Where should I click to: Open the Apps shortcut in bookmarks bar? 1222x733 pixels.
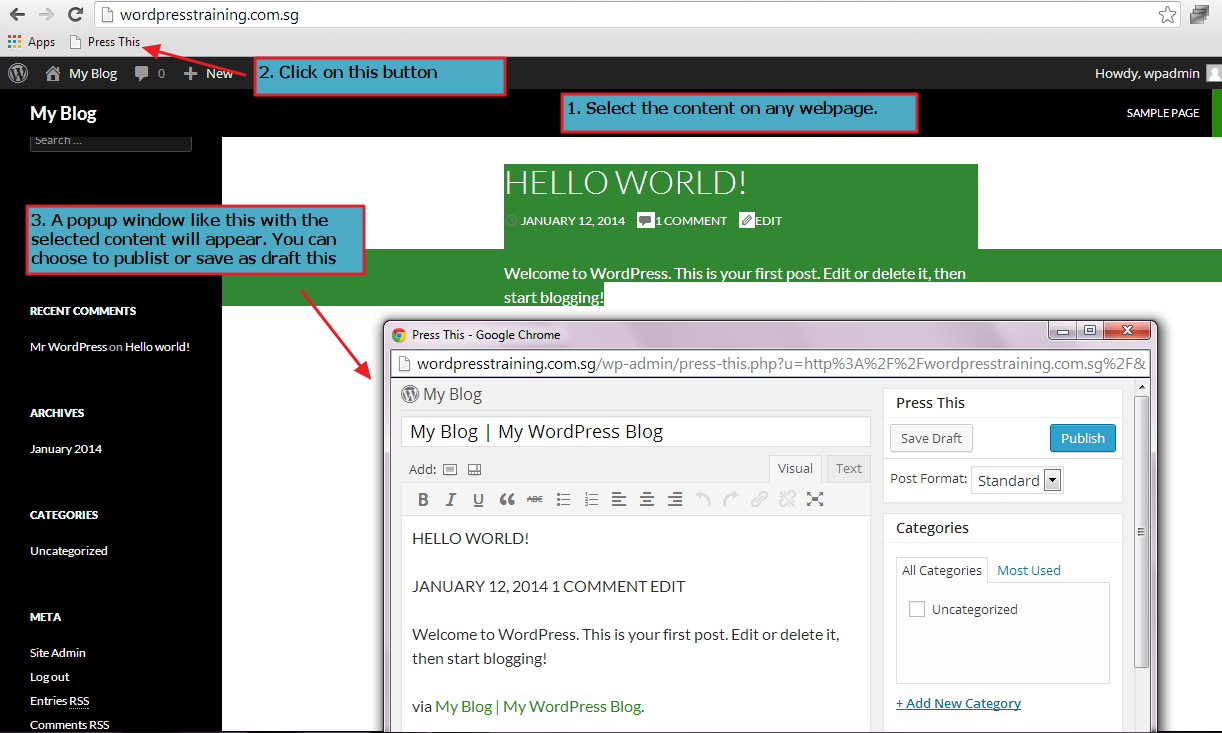[x=32, y=42]
